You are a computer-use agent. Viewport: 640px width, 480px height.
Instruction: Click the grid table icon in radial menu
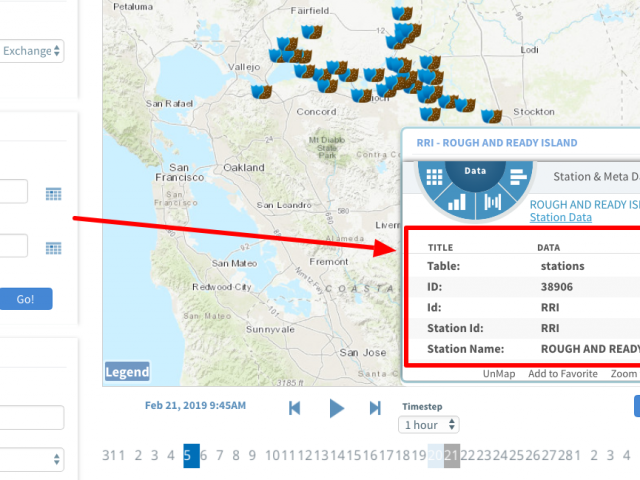434,178
